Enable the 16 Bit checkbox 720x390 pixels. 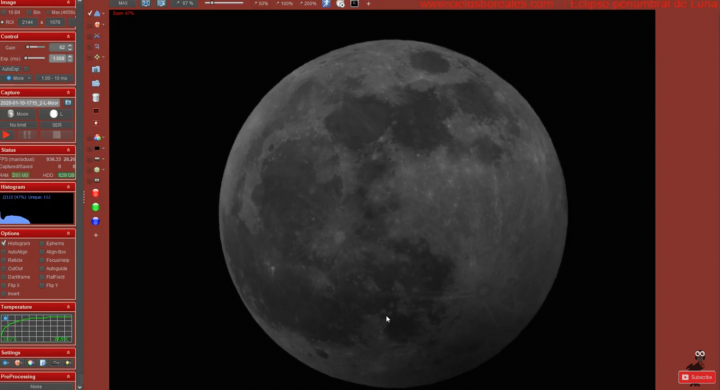point(4,12)
